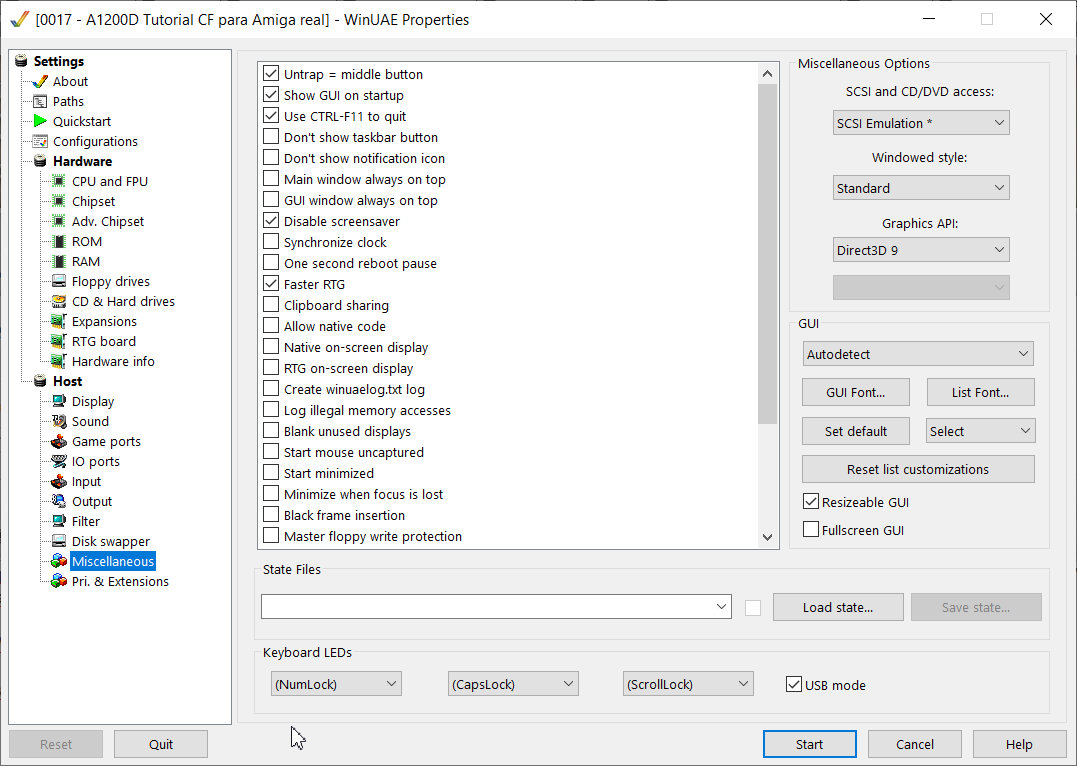Click scroll up arrow in options list

point(767,74)
